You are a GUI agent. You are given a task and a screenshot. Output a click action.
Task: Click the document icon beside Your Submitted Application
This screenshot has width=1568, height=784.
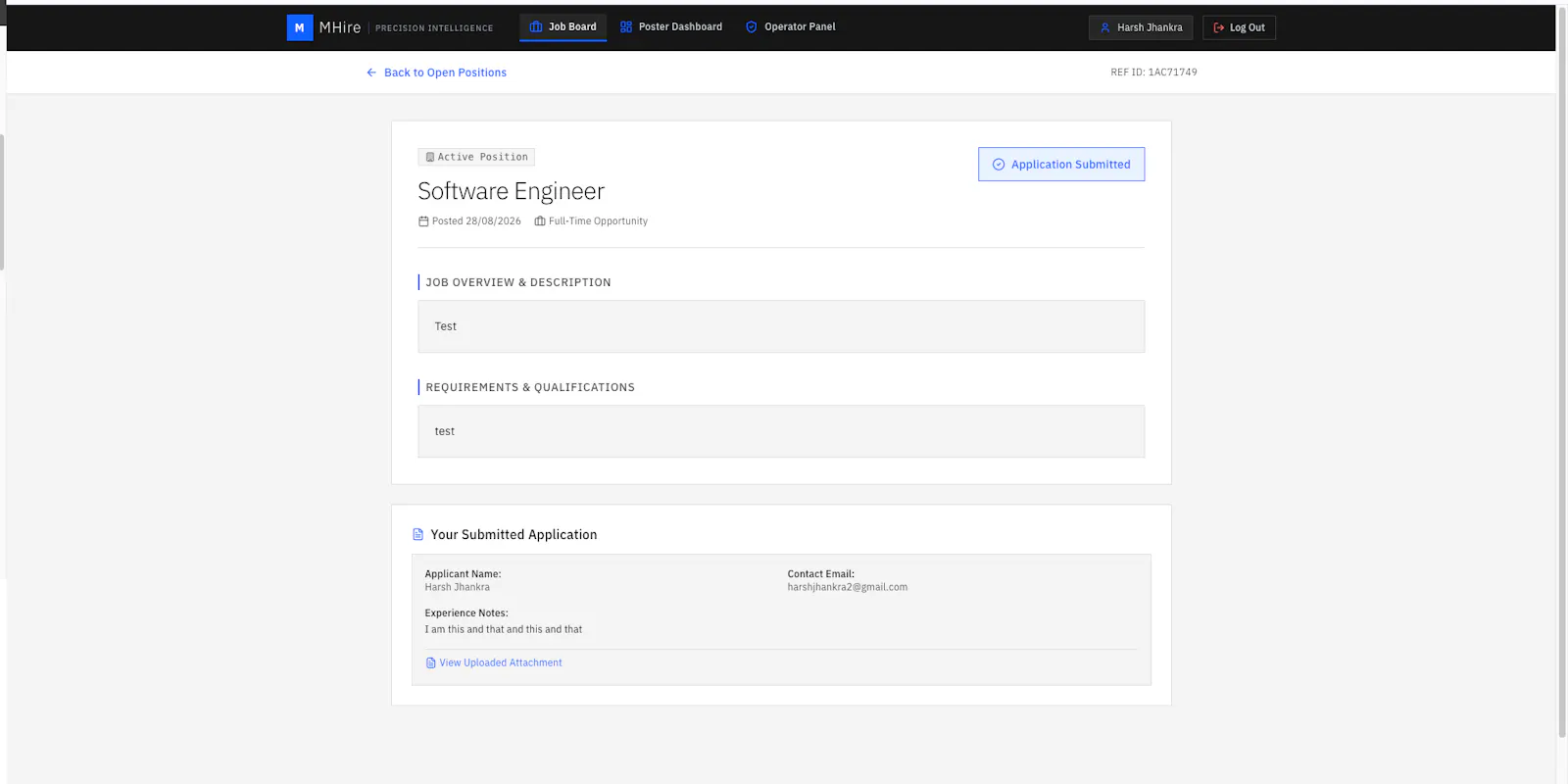point(418,534)
